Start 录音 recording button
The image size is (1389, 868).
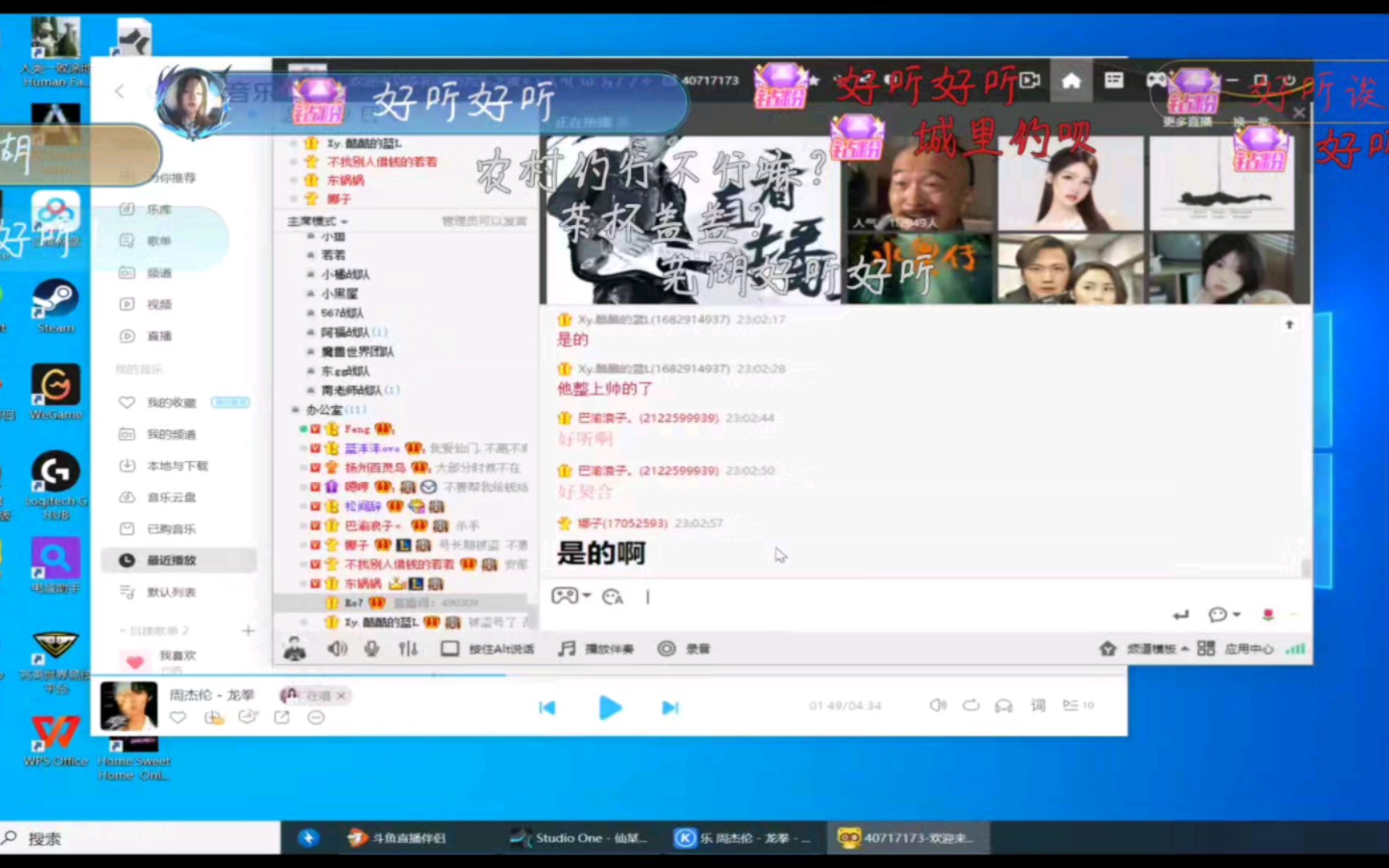(x=684, y=649)
